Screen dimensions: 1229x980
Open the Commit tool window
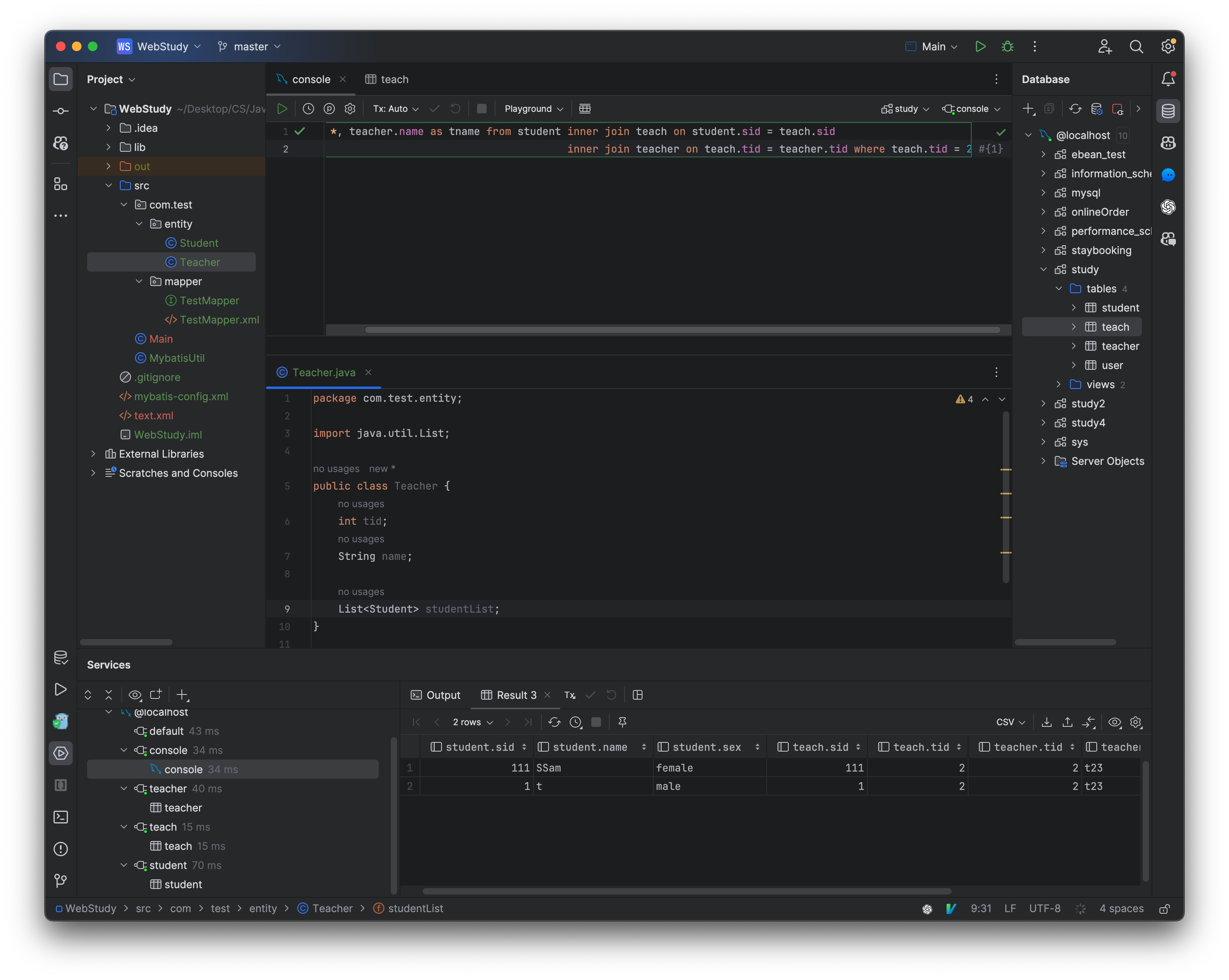(x=60, y=111)
